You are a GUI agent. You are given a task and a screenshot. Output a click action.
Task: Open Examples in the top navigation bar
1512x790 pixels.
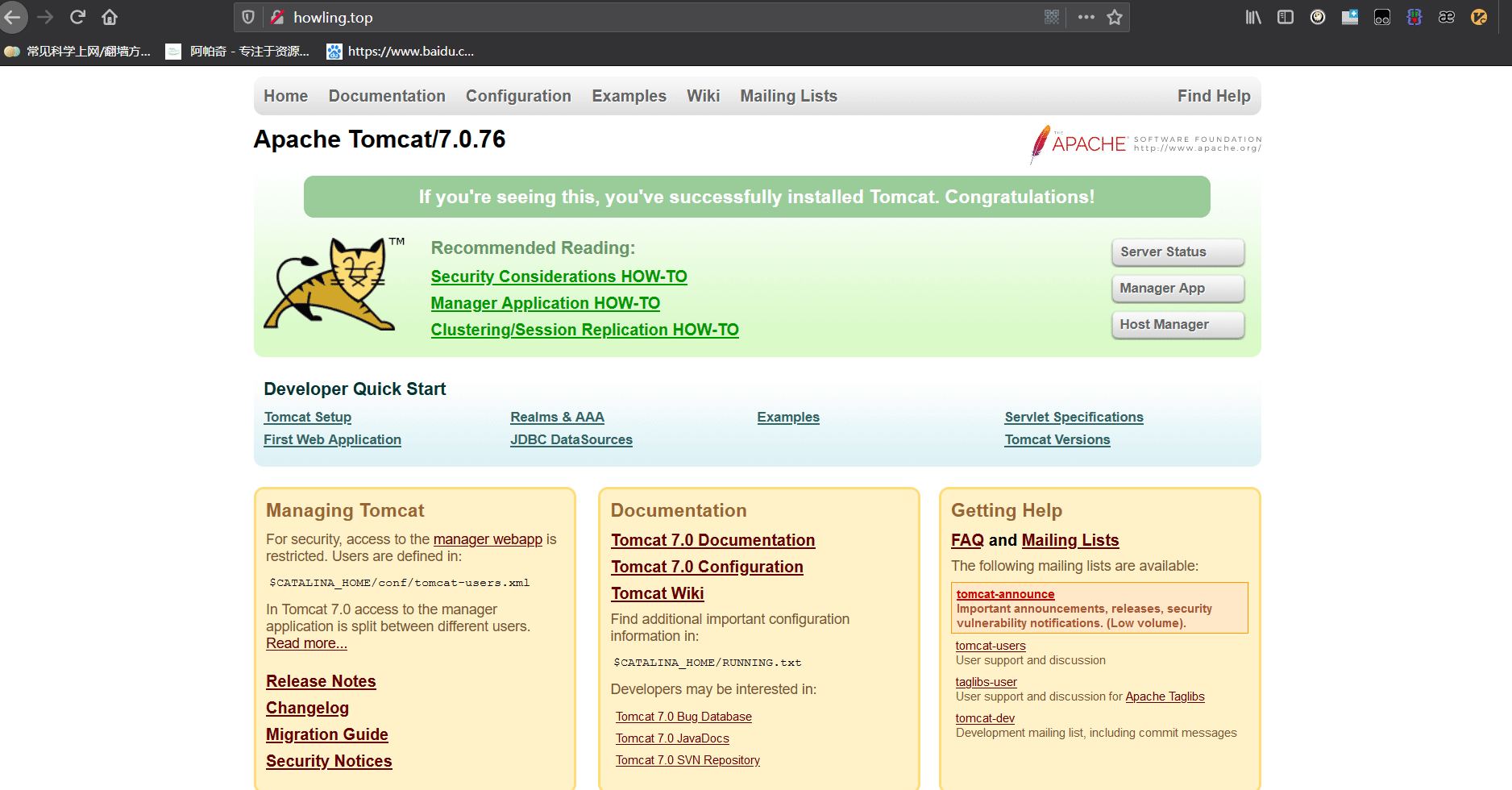click(x=629, y=96)
